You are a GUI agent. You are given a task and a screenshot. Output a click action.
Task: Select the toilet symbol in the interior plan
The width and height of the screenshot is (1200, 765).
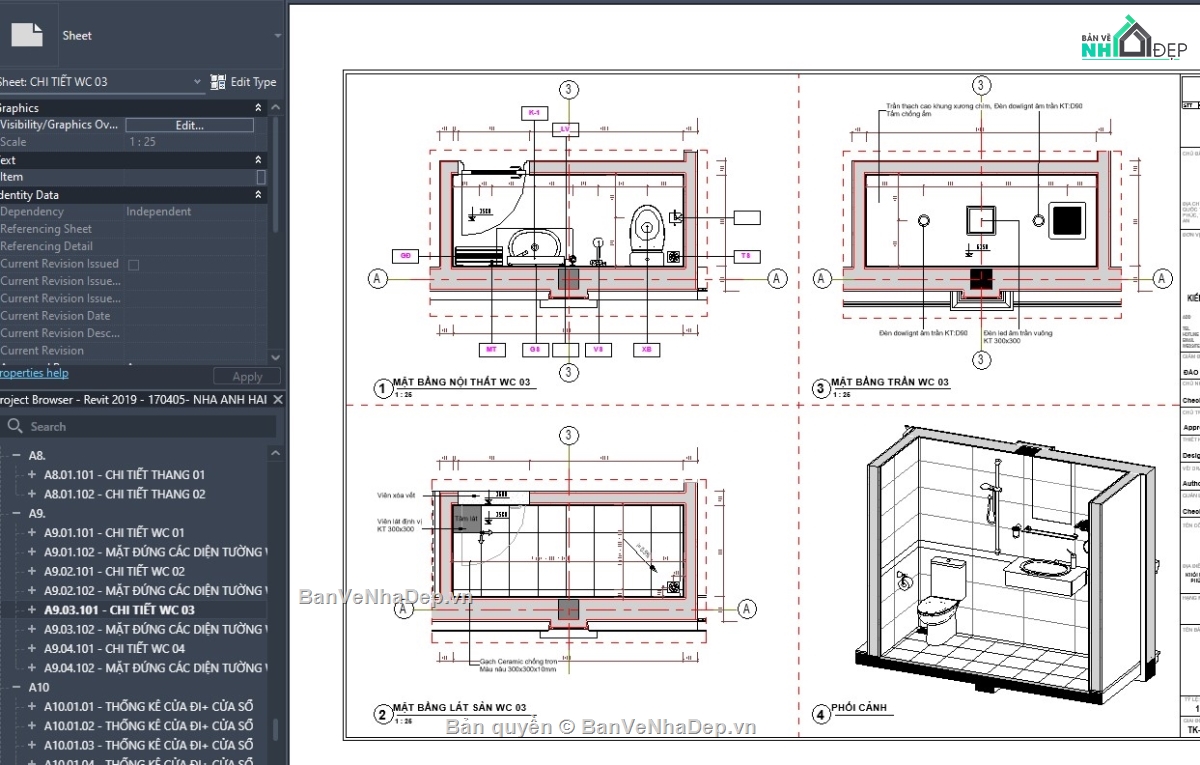pos(647,234)
